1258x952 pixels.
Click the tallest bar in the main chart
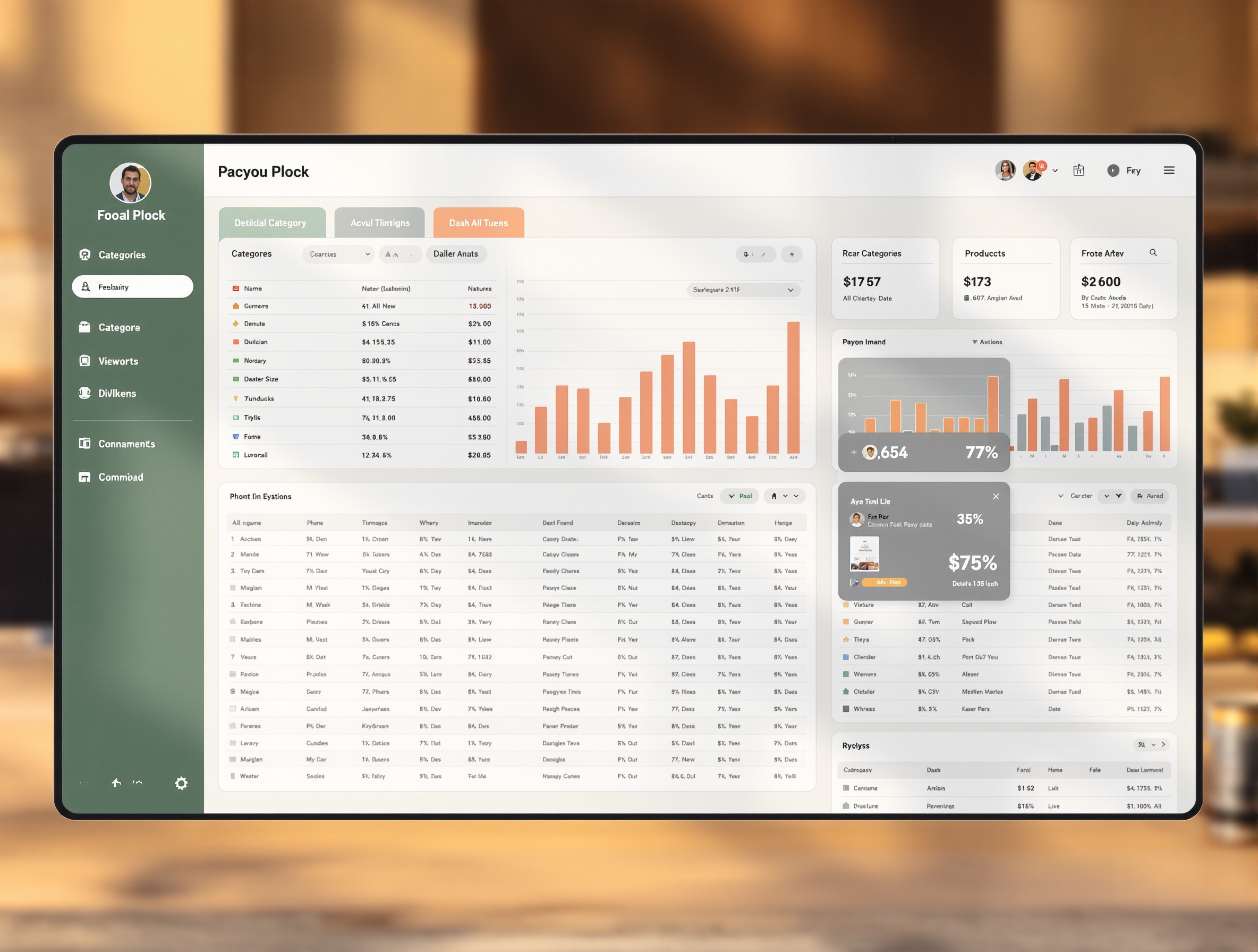[793, 387]
